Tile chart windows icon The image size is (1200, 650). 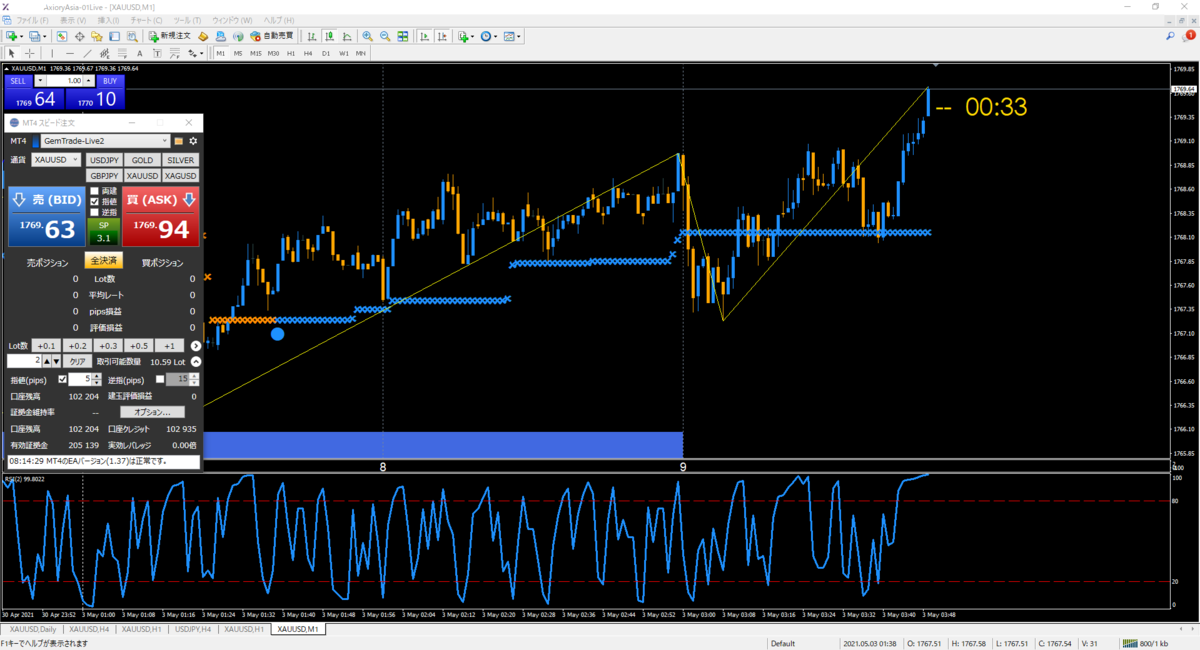(x=402, y=36)
